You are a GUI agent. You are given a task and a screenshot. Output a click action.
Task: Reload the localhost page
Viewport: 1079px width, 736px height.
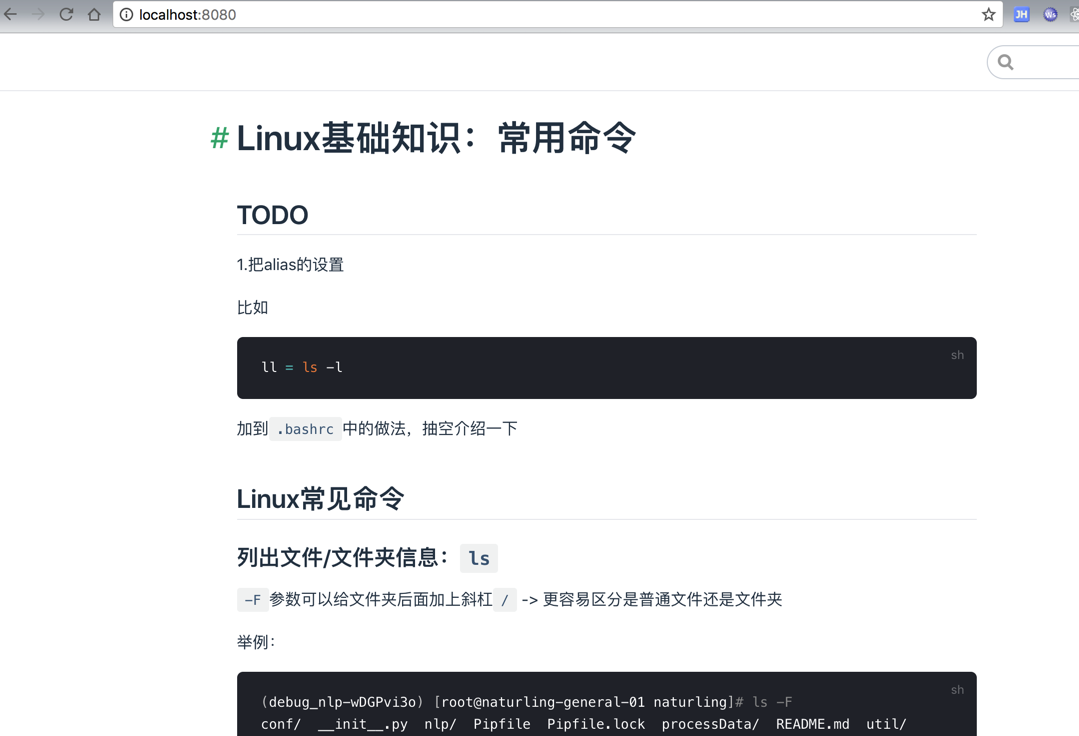(x=66, y=15)
